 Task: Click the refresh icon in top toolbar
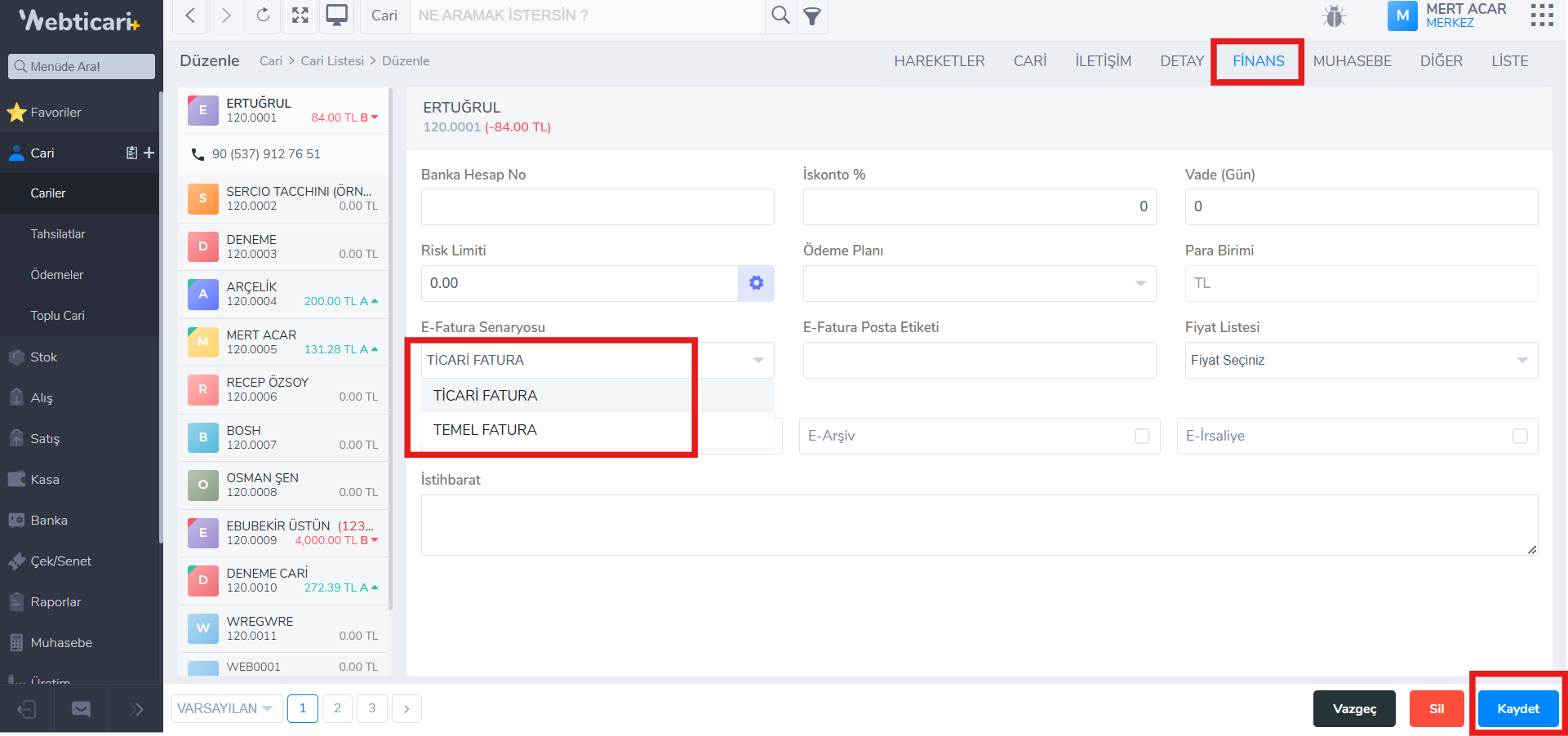(263, 16)
